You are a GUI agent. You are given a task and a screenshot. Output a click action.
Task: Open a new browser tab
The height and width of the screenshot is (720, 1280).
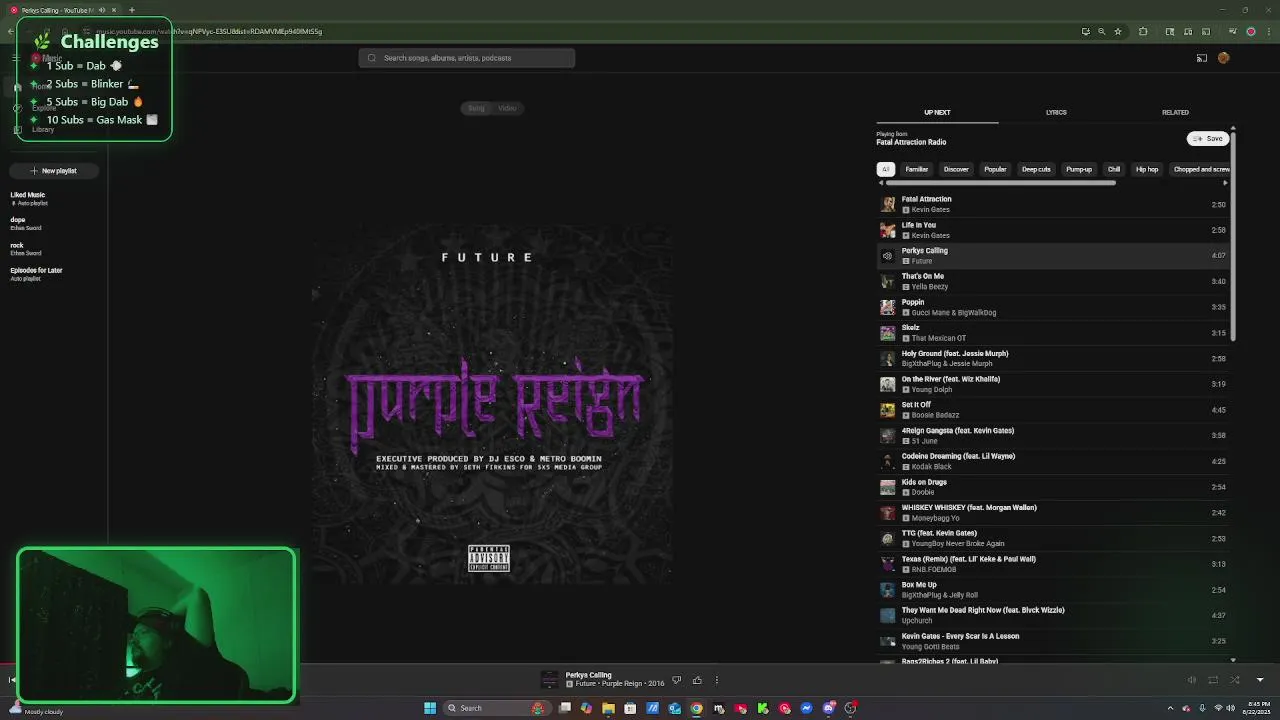click(131, 10)
